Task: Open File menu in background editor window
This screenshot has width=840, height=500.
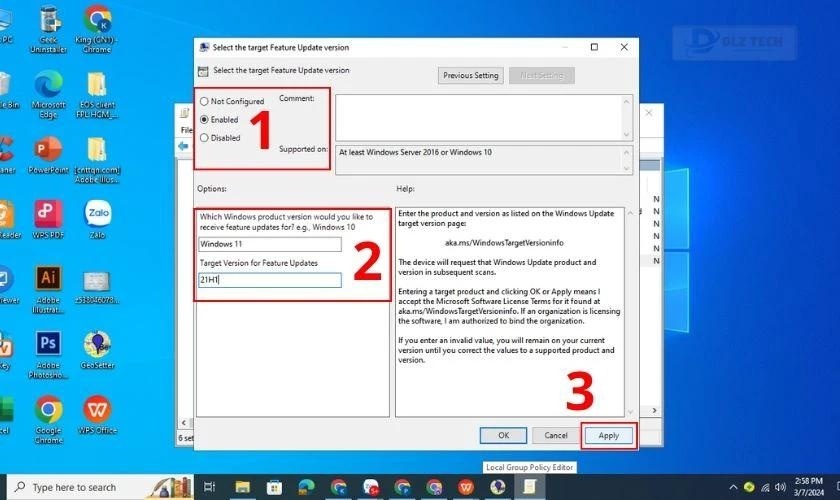Action: [x=186, y=130]
